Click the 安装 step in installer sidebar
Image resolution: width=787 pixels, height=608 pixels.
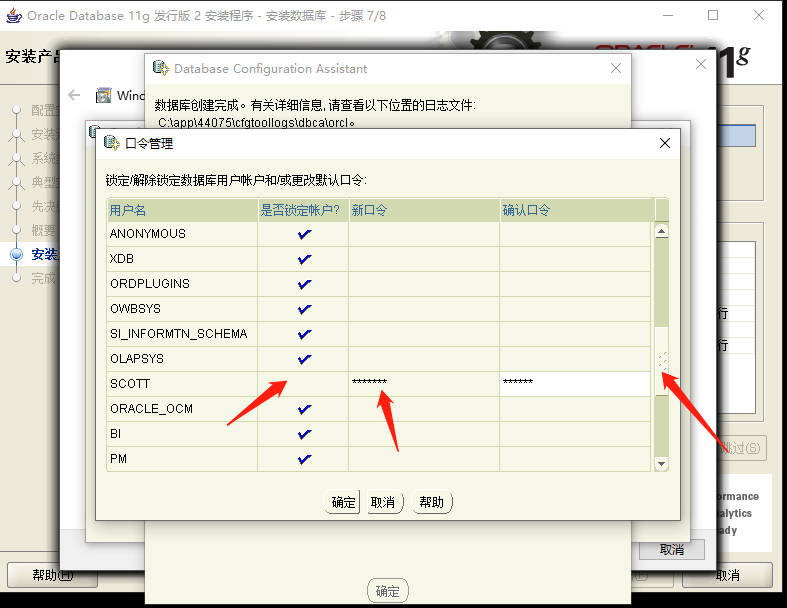(45, 254)
